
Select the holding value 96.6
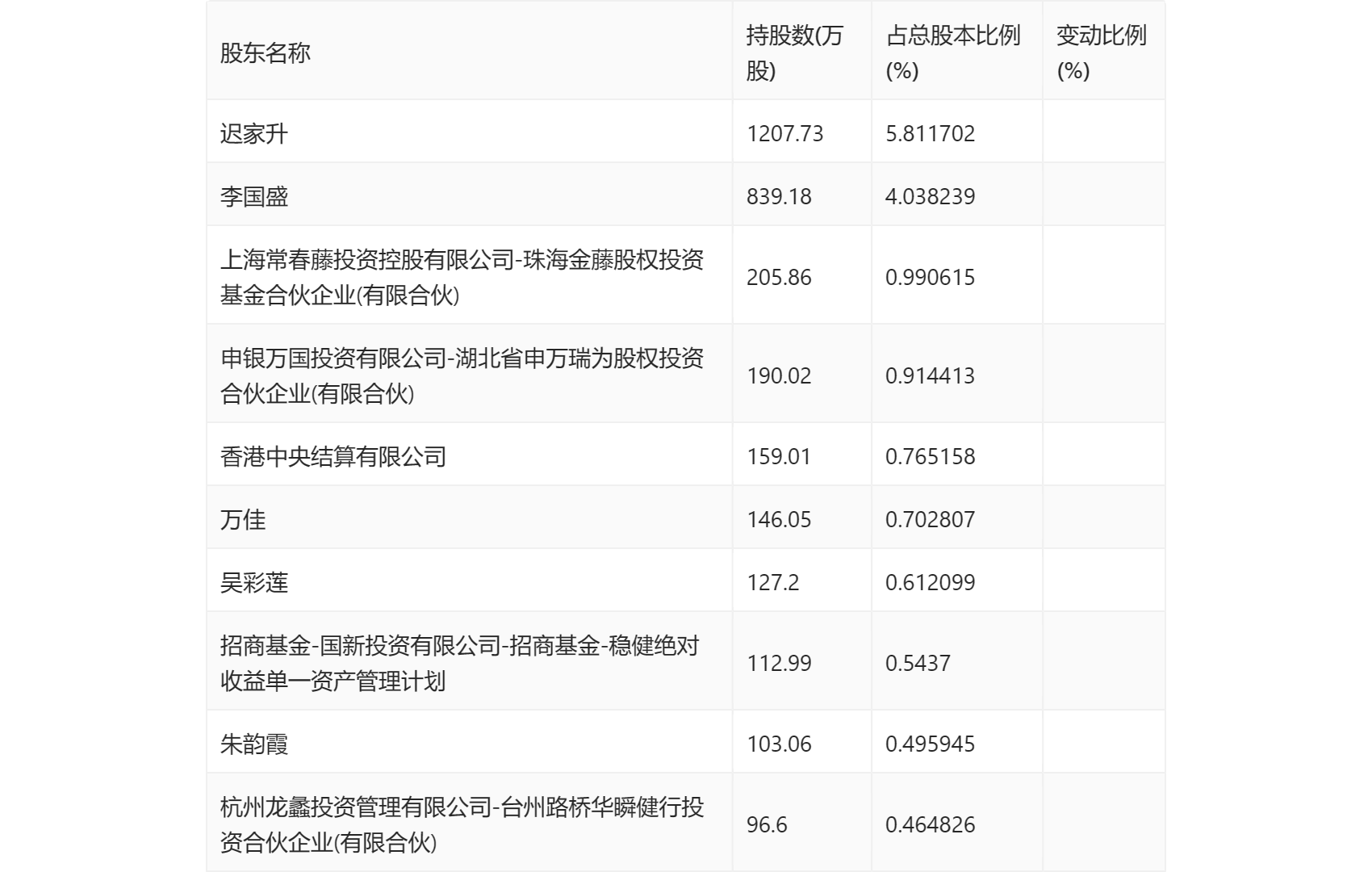(767, 824)
